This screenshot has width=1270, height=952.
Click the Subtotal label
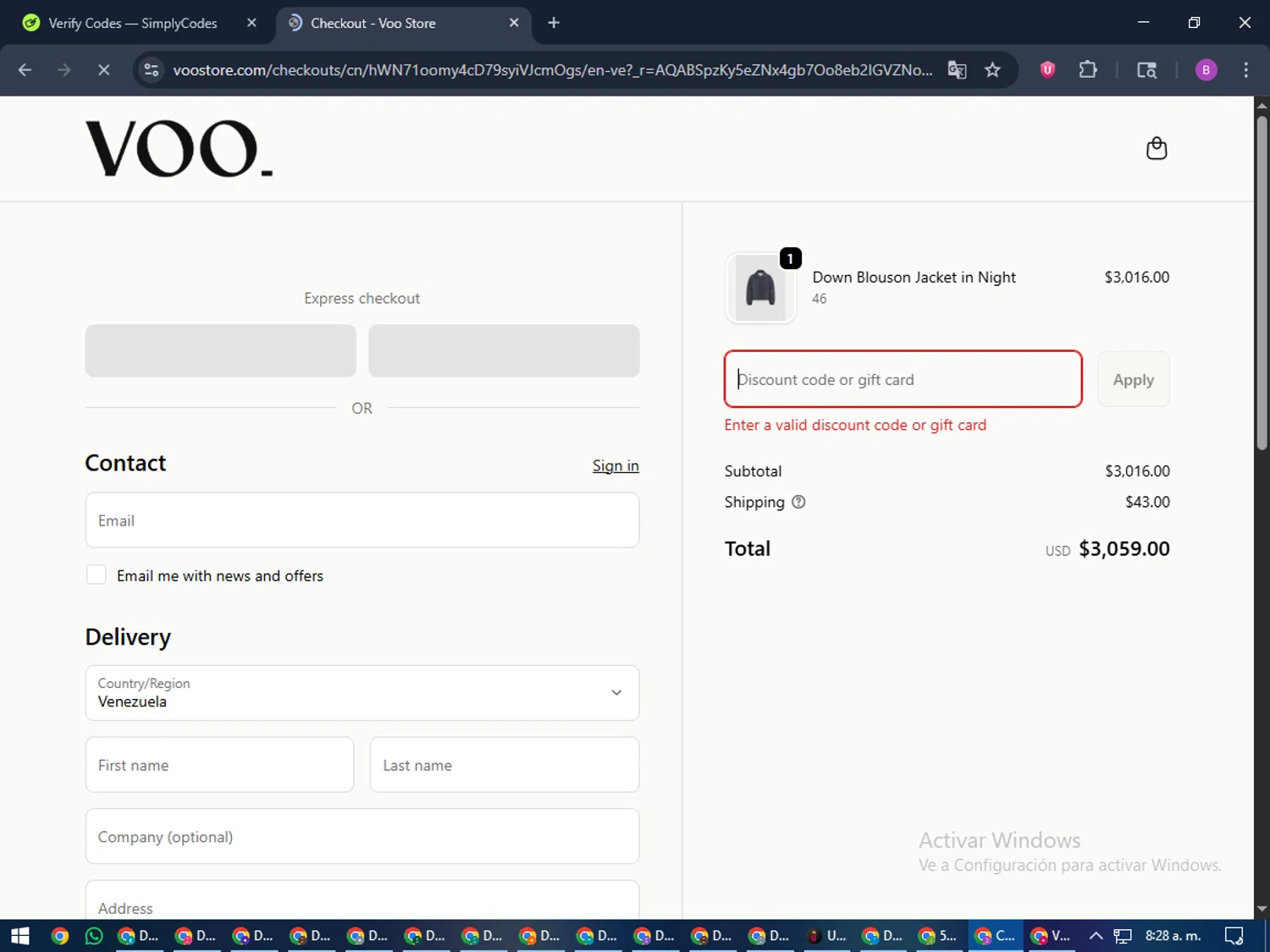click(x=753, y=471)
